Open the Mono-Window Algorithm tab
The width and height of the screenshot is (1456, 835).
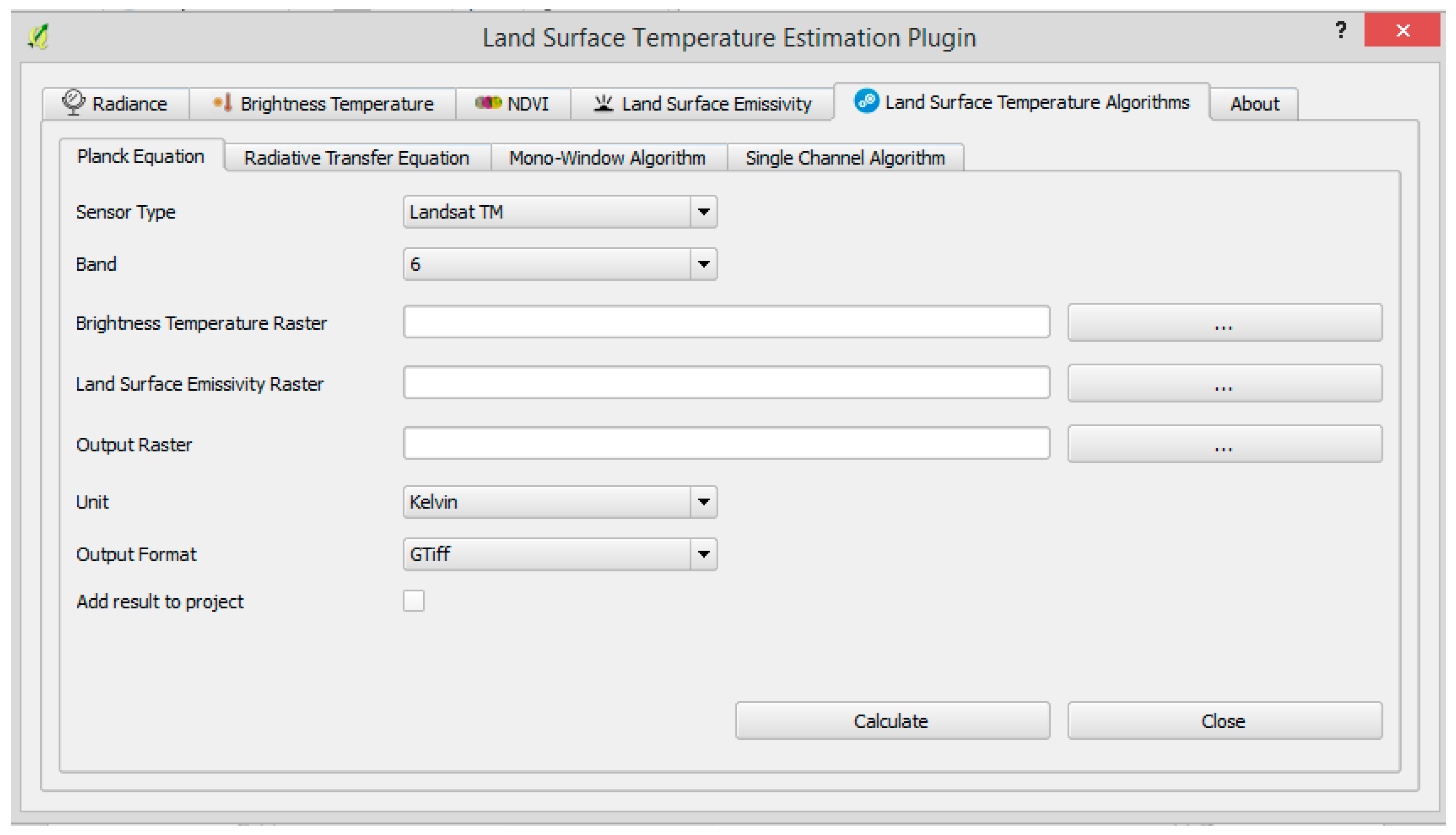coord(608,158)
